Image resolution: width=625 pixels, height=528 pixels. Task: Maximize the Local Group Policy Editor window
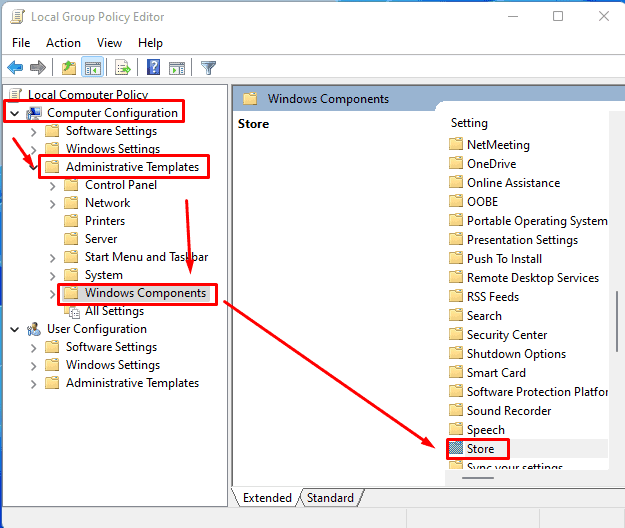(x=558, y=16)
